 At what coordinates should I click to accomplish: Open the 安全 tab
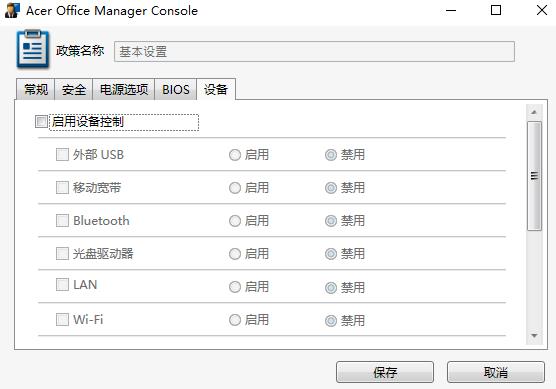(73, 89)
